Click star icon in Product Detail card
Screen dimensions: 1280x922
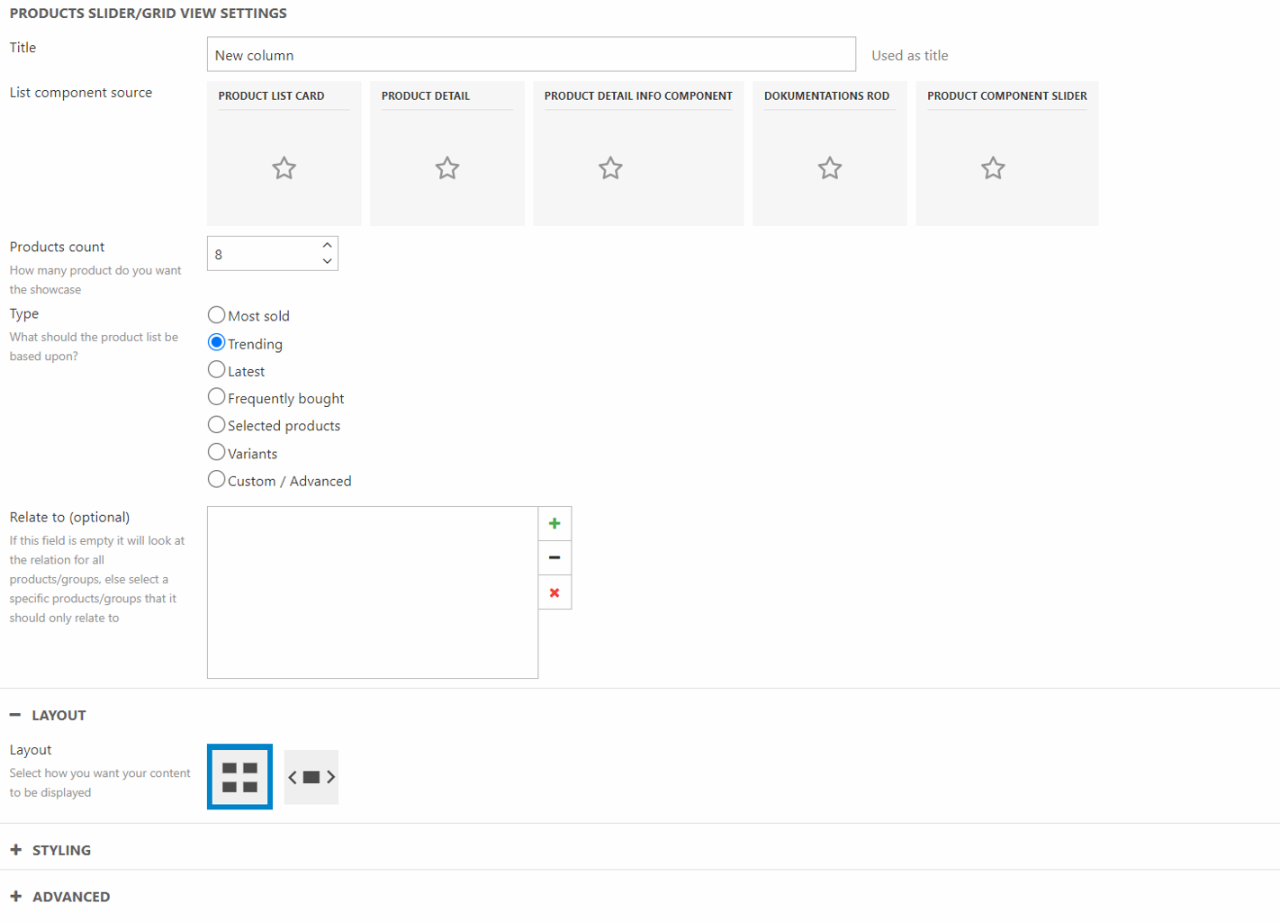447,168
